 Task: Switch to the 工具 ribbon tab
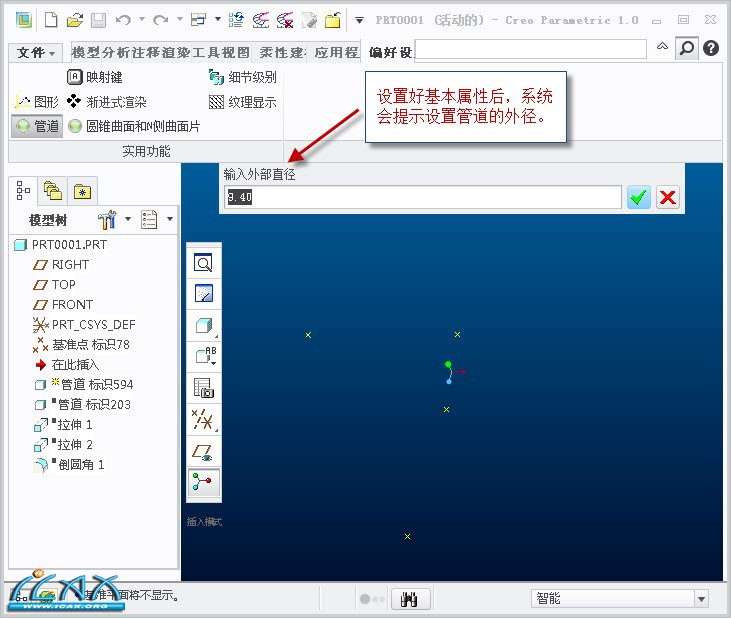pos(206,52)
